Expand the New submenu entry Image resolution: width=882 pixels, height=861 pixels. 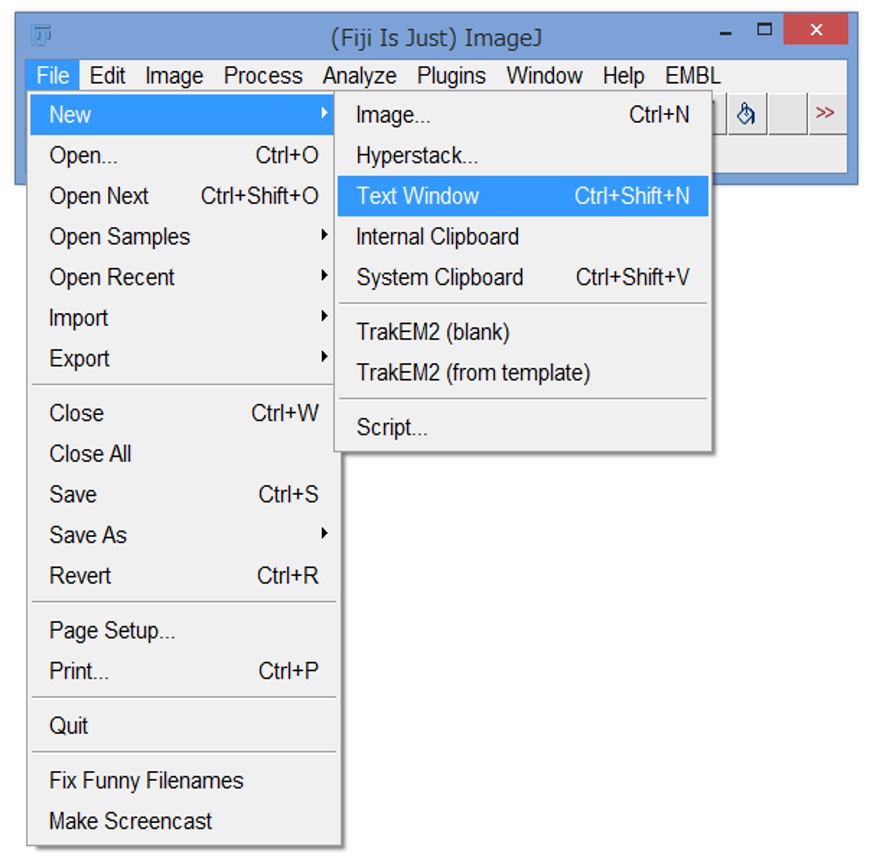click(x=182, y=115)
